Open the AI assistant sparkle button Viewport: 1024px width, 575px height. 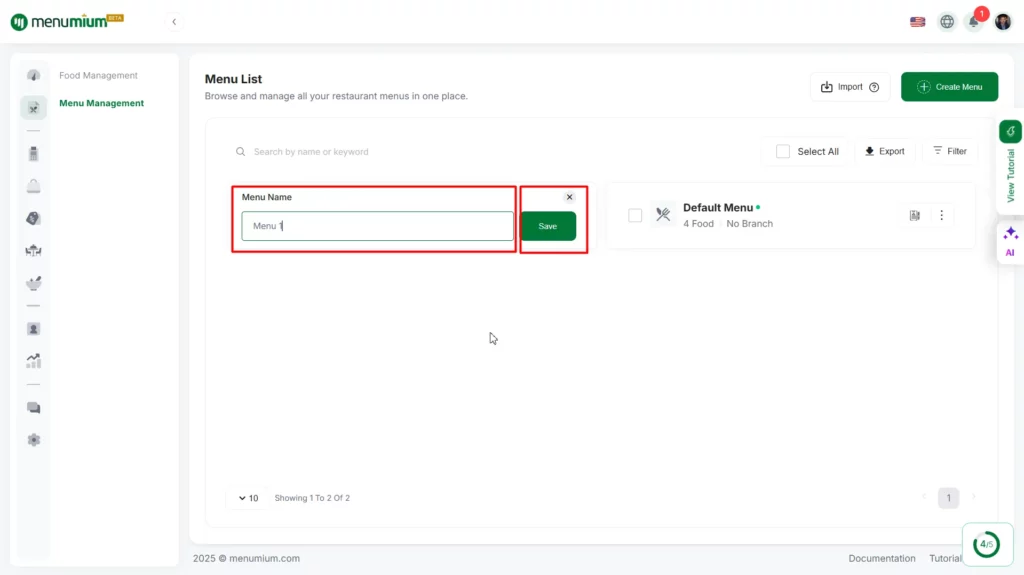[1010, 242]
